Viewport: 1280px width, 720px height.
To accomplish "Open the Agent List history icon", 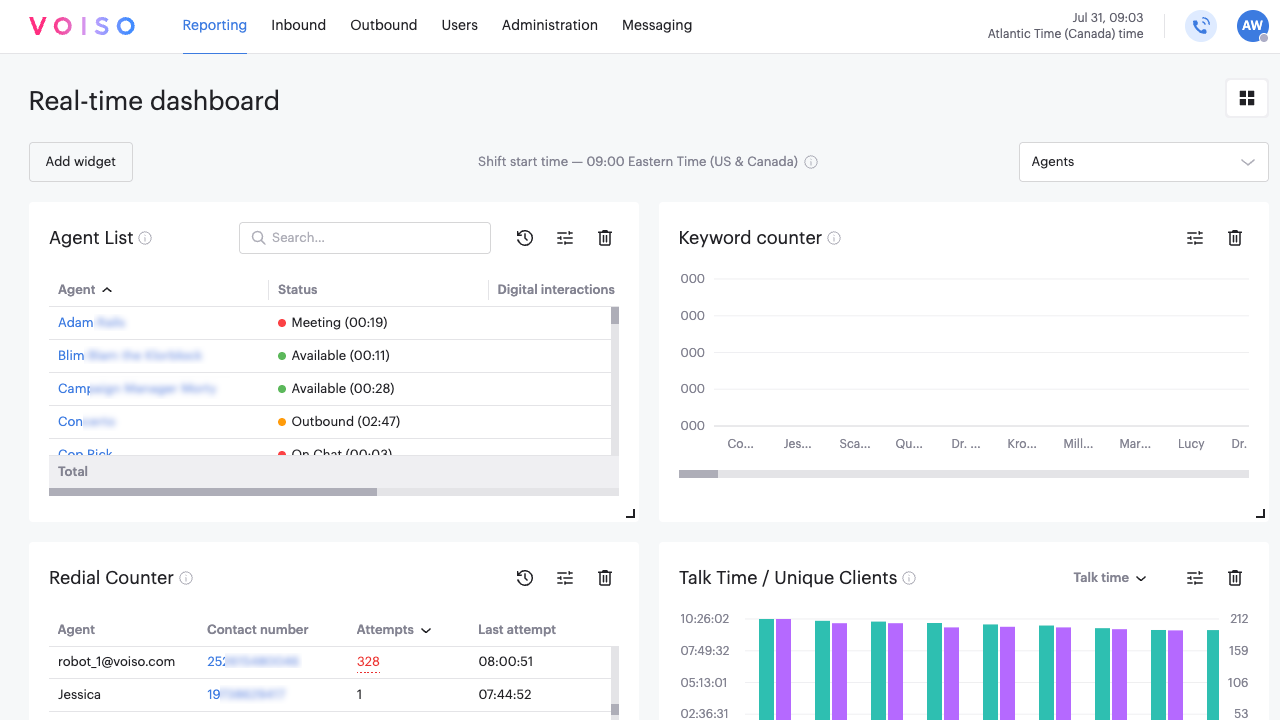I will click(524, 238).
